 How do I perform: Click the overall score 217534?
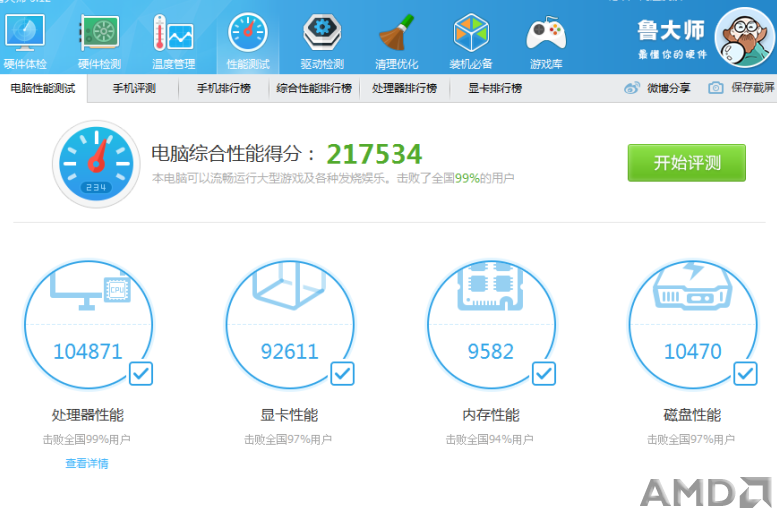click(x=374, y=154)
